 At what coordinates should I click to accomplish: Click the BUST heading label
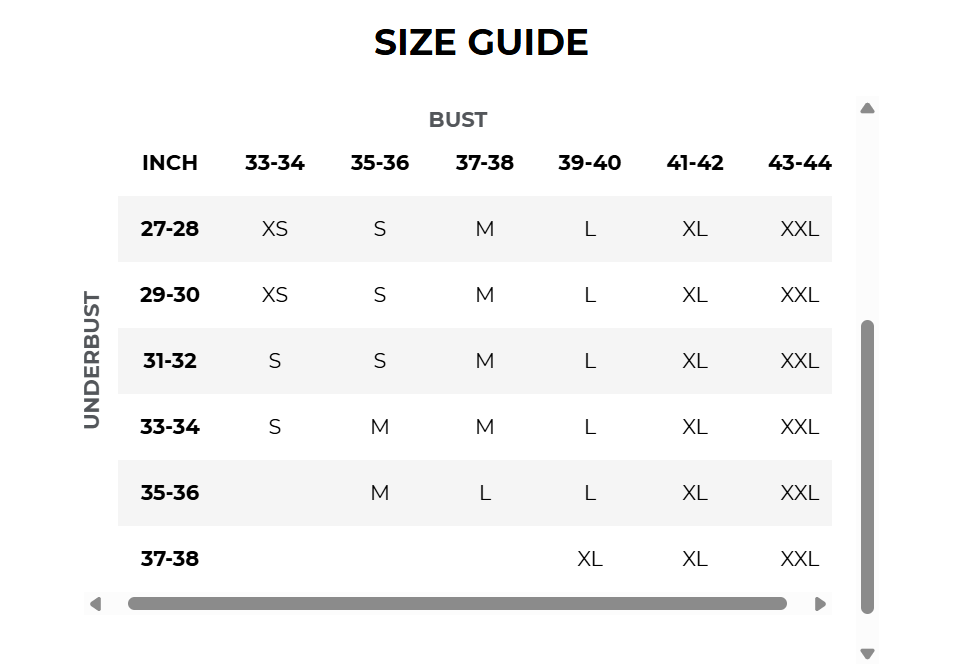coord(458,120)
